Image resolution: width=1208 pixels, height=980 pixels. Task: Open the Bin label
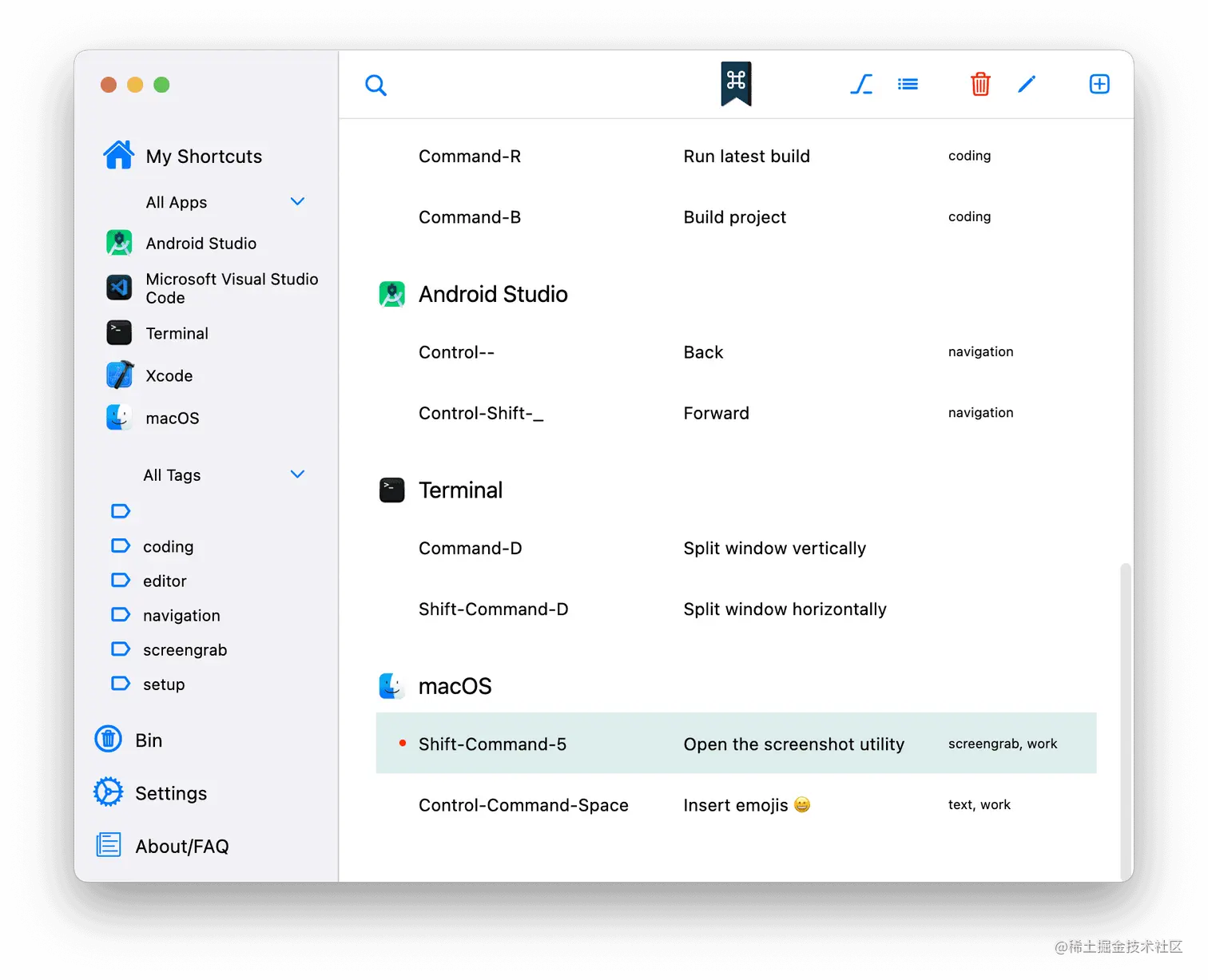[149, 740]
